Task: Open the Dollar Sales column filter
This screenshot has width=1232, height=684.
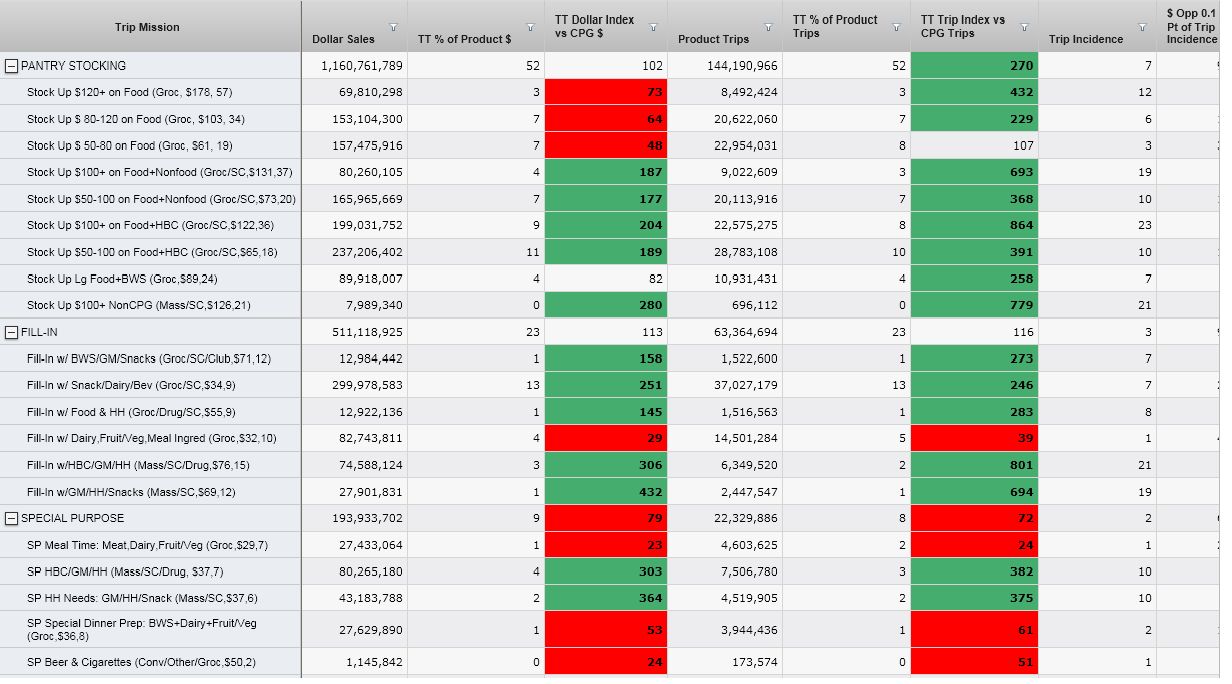Action: [x=393, y=27]
